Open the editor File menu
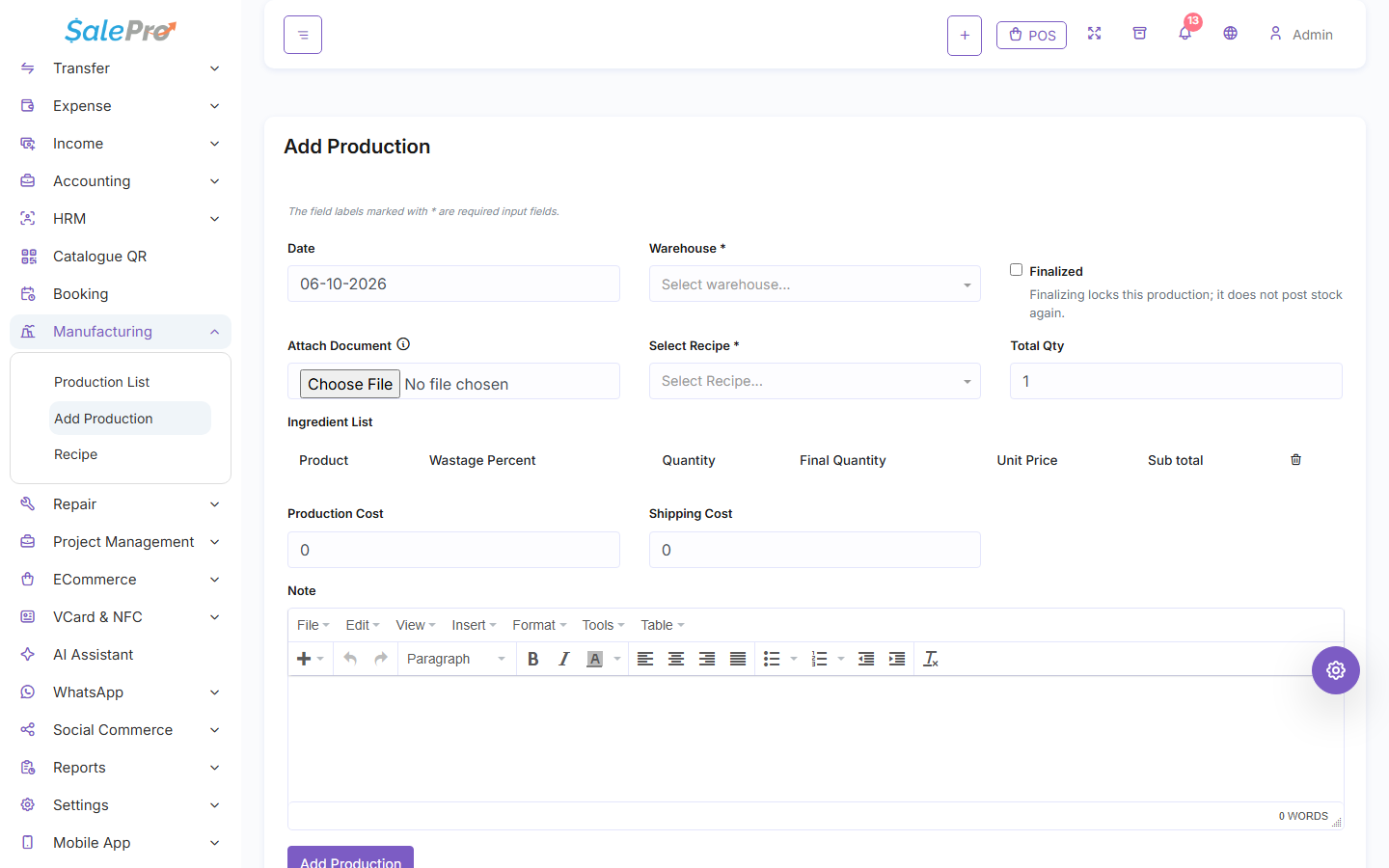The image size is (1389, 868). [x=313, y=625]
